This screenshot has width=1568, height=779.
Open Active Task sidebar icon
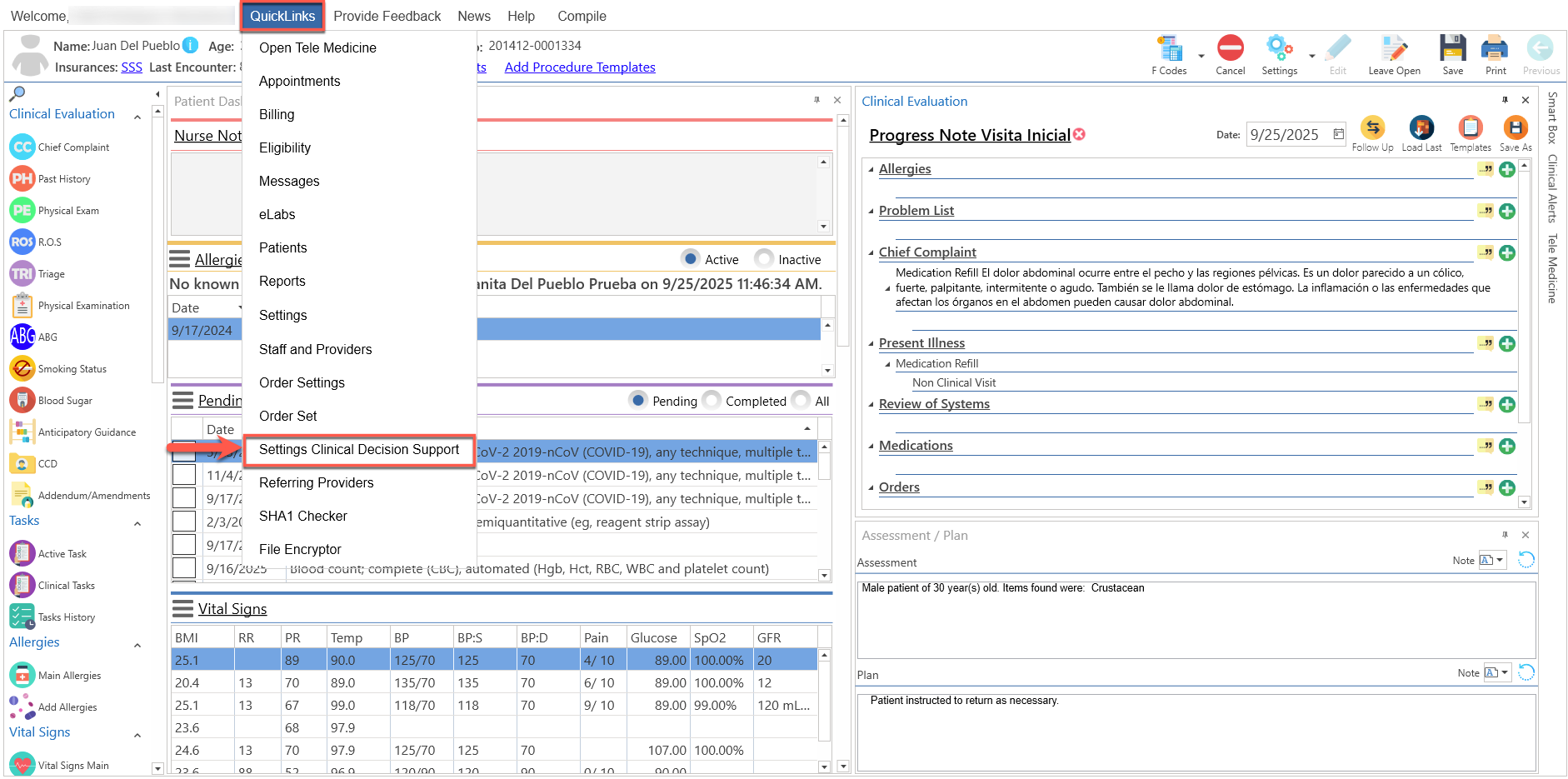point(22,554)
